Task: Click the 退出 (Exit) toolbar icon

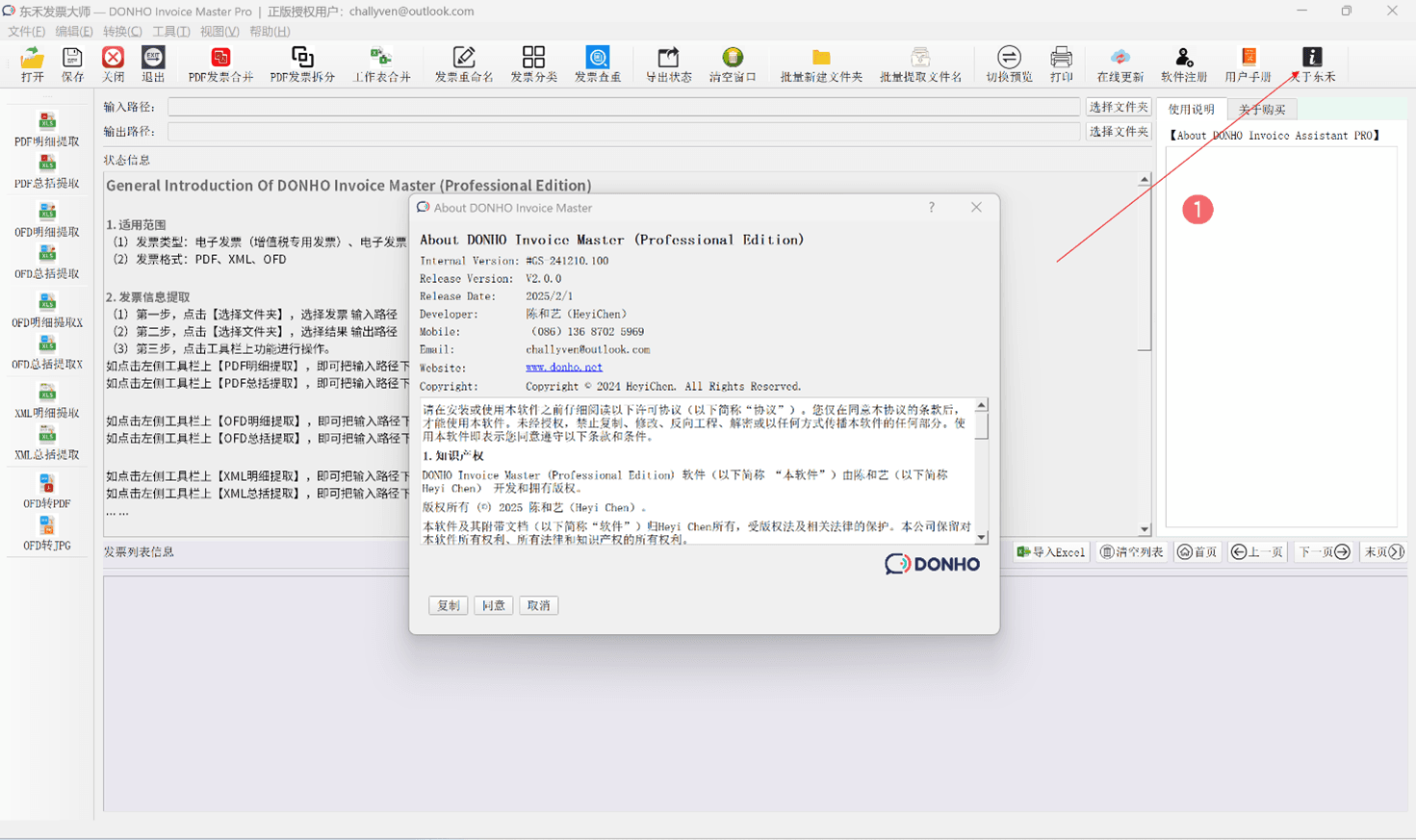Action: (x=153, y=64)
